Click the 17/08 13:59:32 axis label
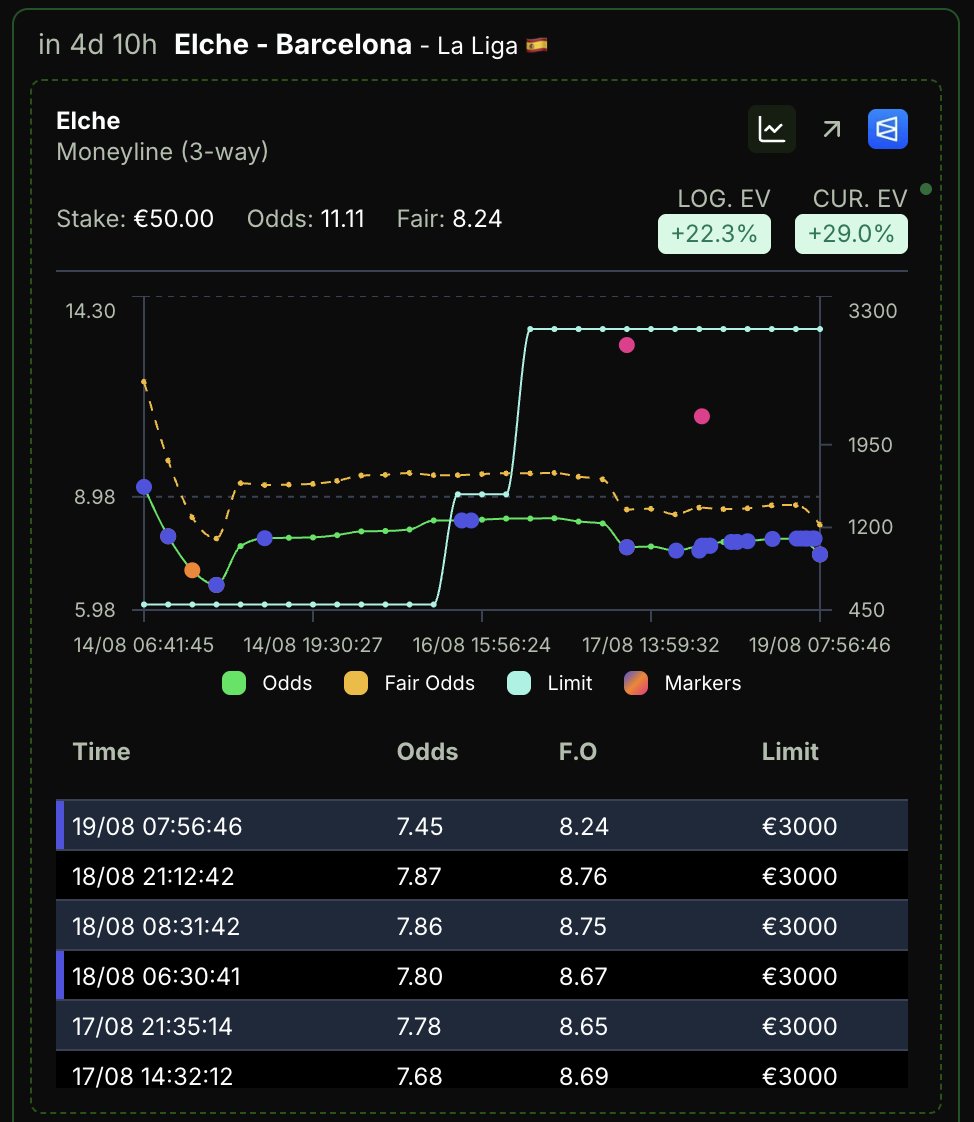Viewport: 974px width, 1122px height. click(651, 645)
